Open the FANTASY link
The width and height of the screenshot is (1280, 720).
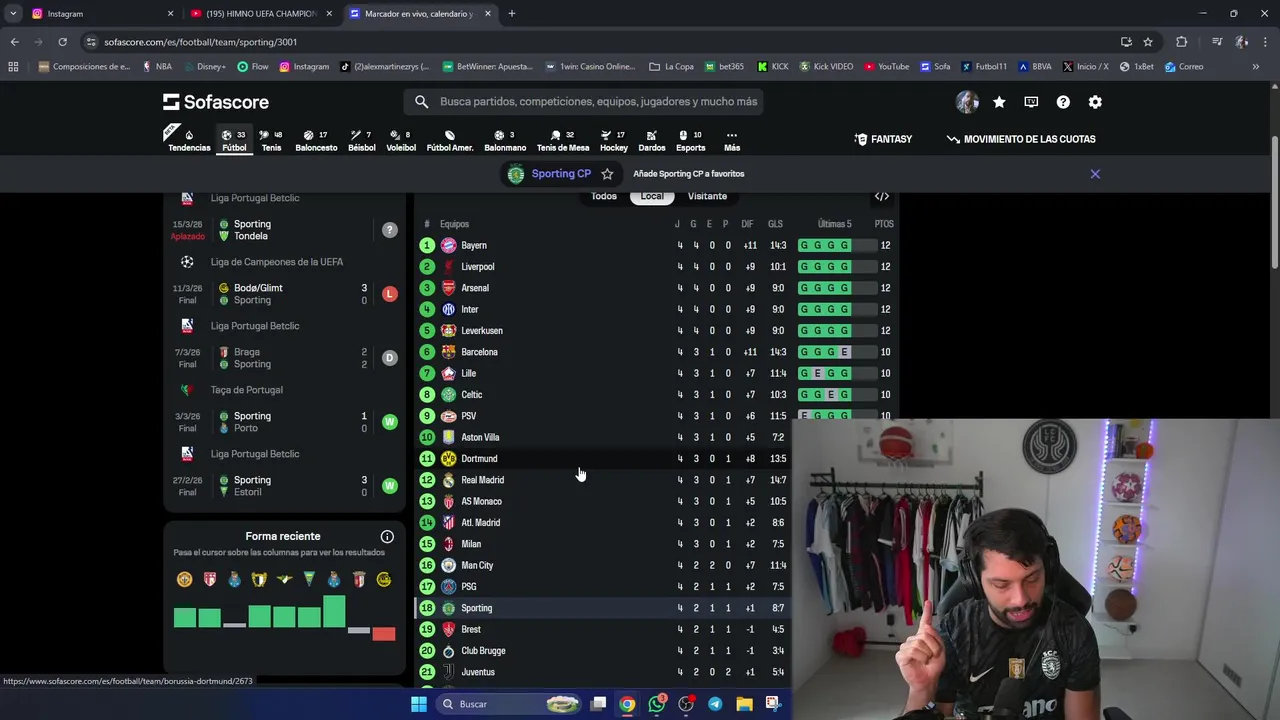point(883,139)
